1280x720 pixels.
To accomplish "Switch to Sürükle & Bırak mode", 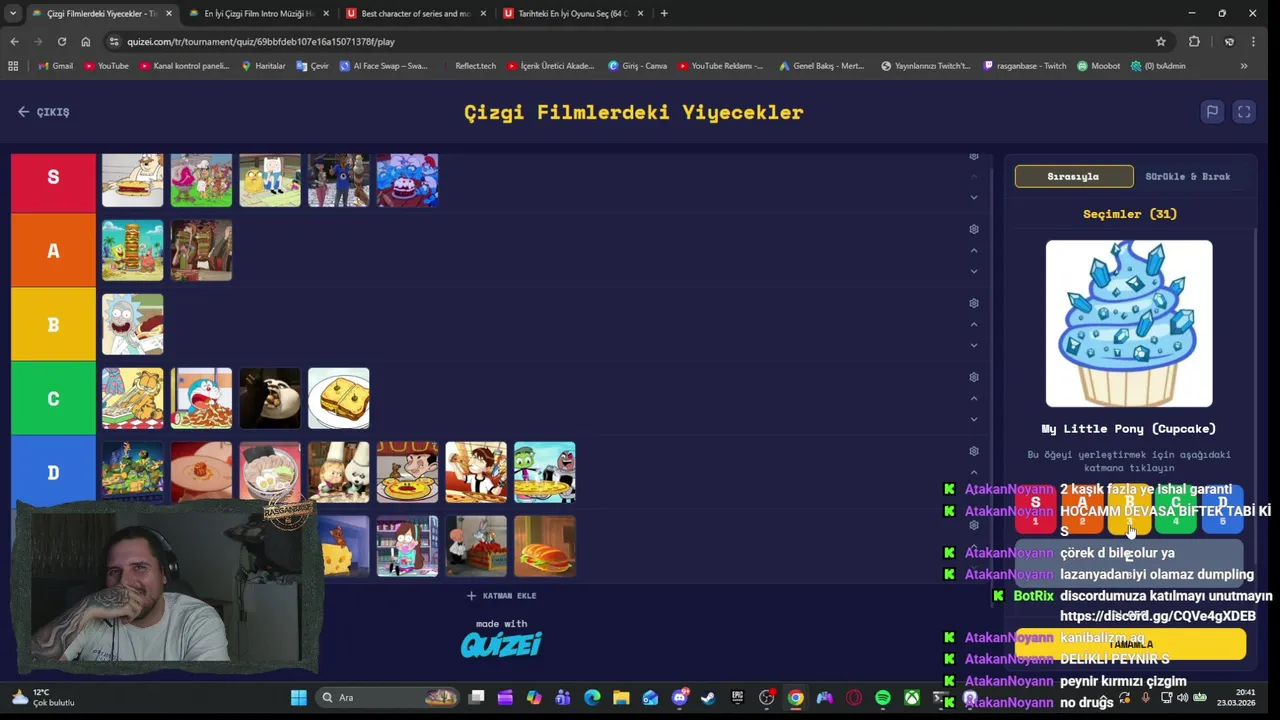I will pyautogui.click(x=1187, y=177).
